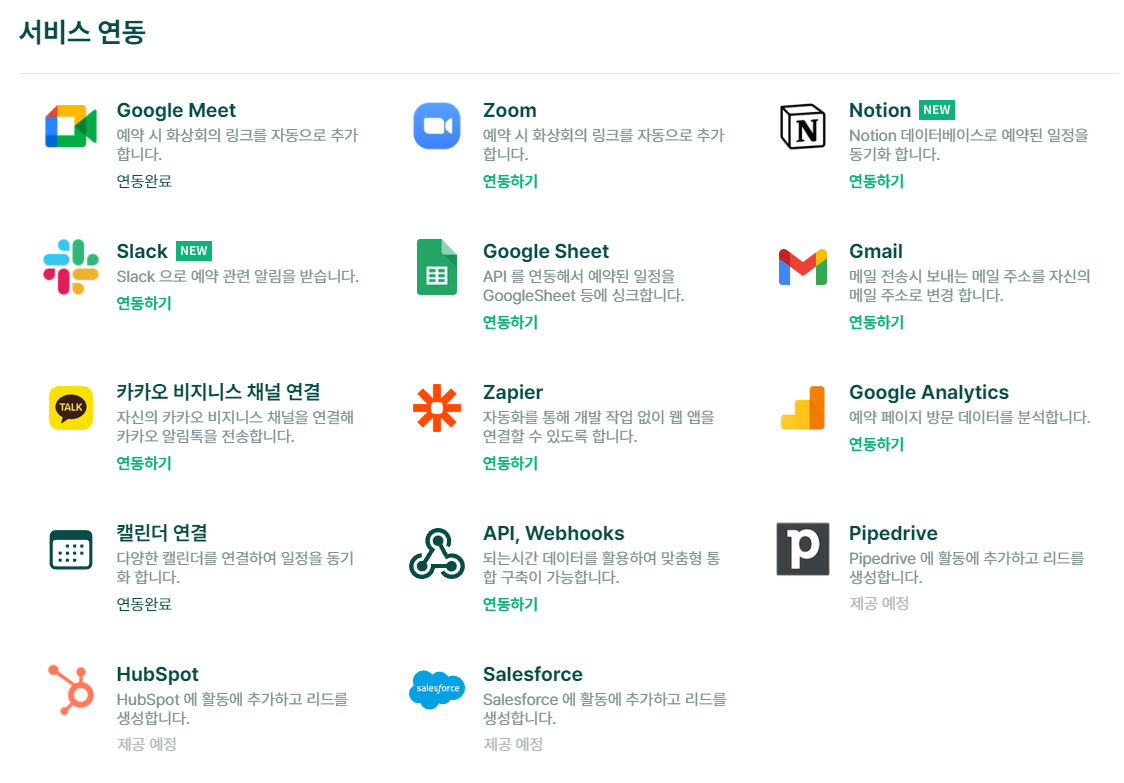Image resolution: width=1124 pixels, height=783 pixels.
Task: Click the Zoom title text
Action: (510, 110)
